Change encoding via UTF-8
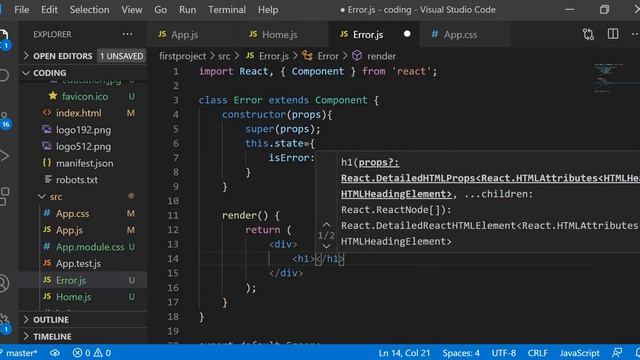The width and height of the screenshot is (640, 360). (x=504, y=353)
